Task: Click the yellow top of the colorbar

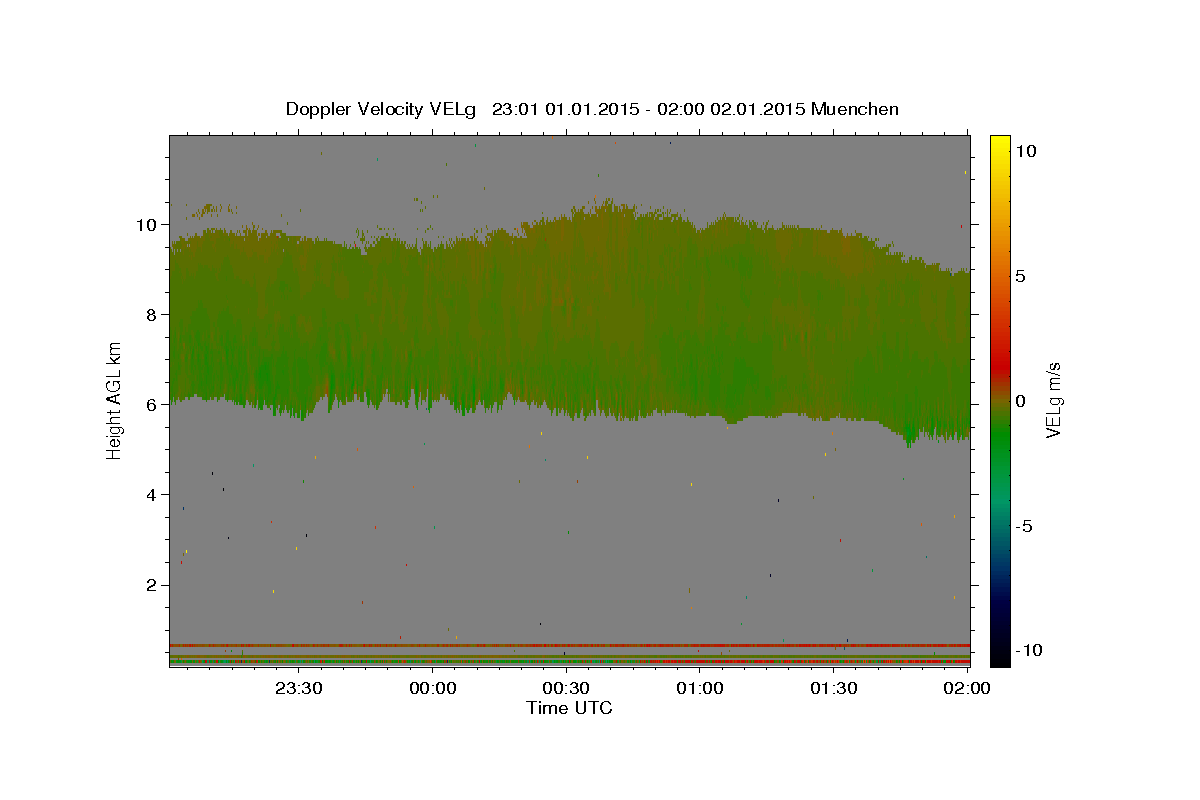Action: (x=999, y=148)
